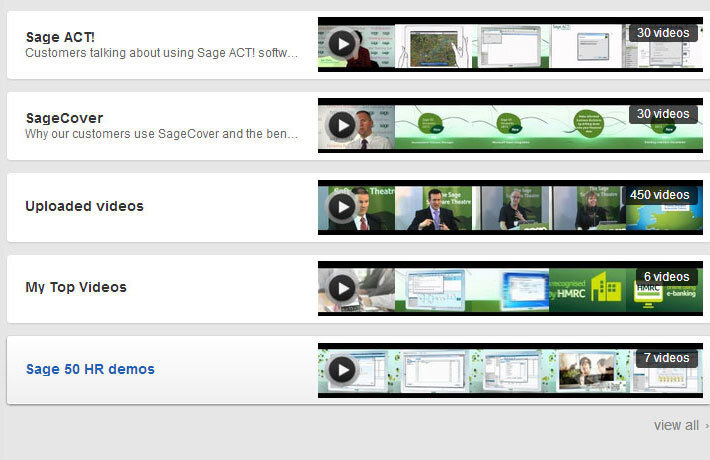Click the SageCover description text
710x460 pixels.
click(162, 134)
